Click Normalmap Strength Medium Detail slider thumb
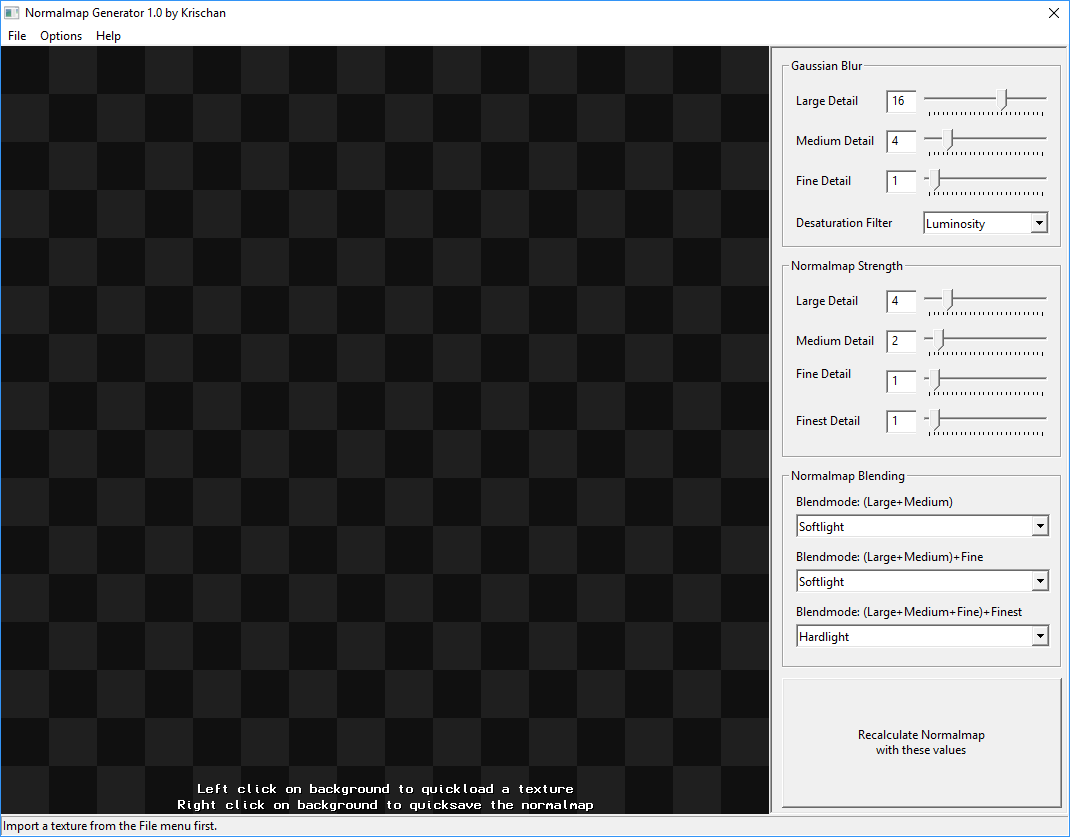1070x837 pixels. [939, 340]
